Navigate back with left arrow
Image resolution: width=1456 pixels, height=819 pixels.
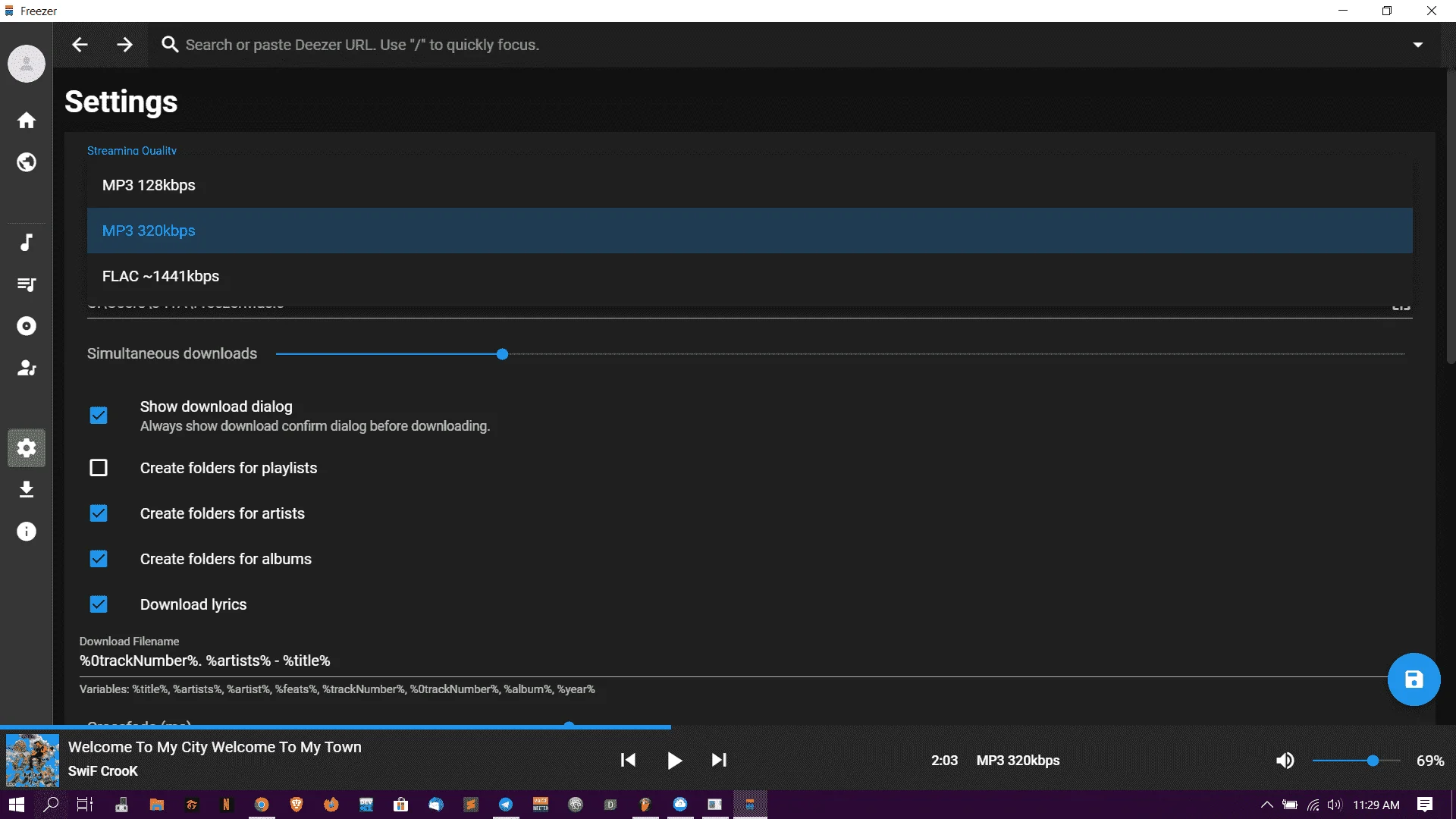80,45
